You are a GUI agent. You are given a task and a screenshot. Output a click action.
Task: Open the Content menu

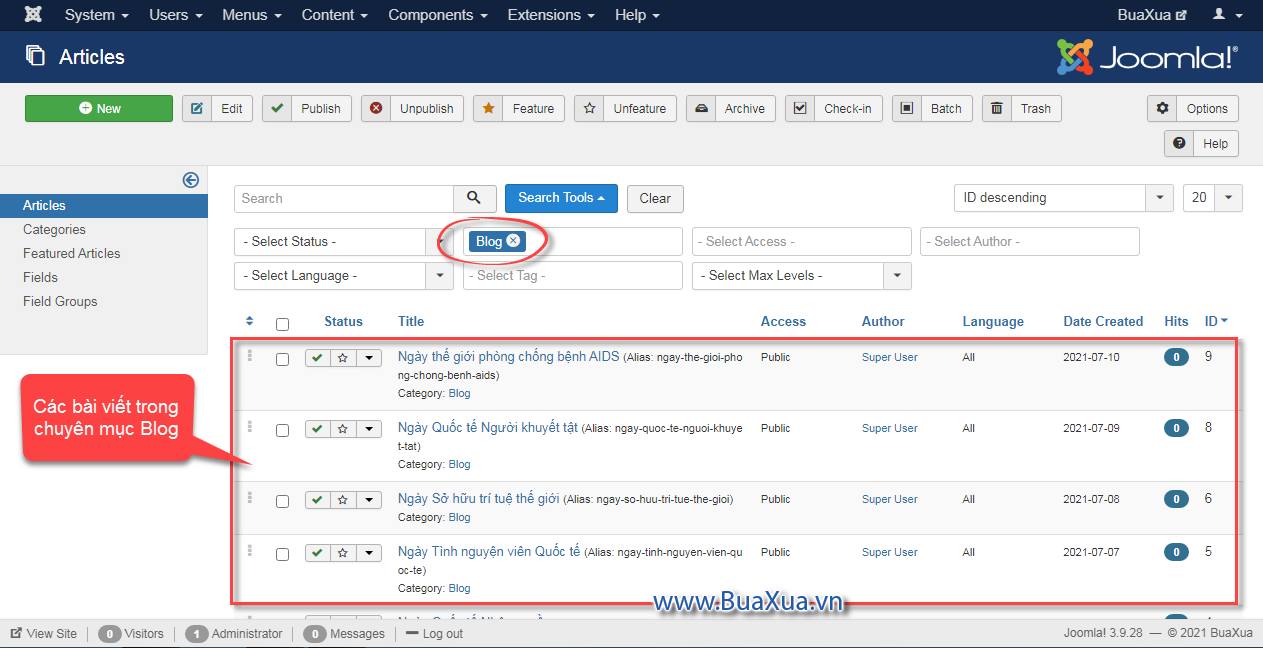pyautogui.click(x=334, y=15)
